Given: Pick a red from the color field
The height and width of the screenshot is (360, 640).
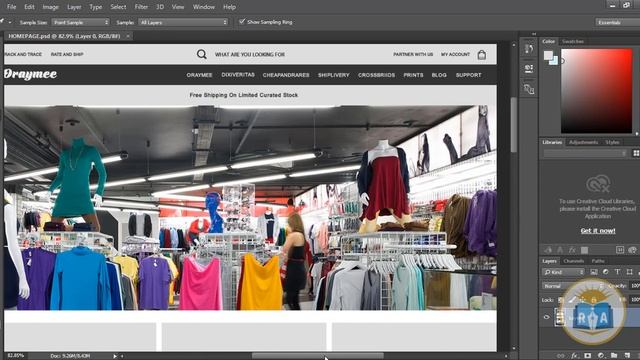Looking at the screenshot, I should click(596, 91).
